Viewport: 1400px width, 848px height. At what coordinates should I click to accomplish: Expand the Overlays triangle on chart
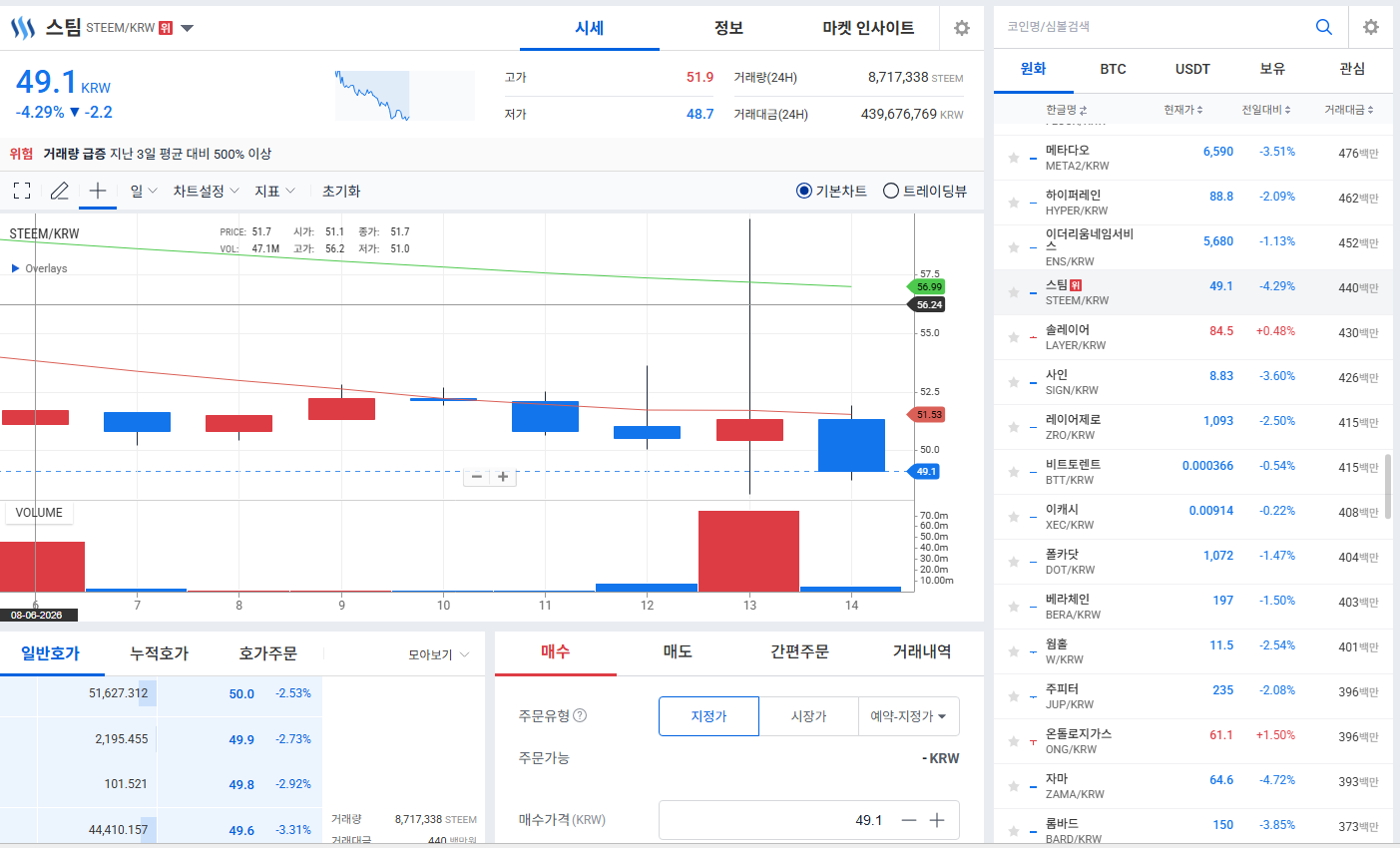(15, 268)
